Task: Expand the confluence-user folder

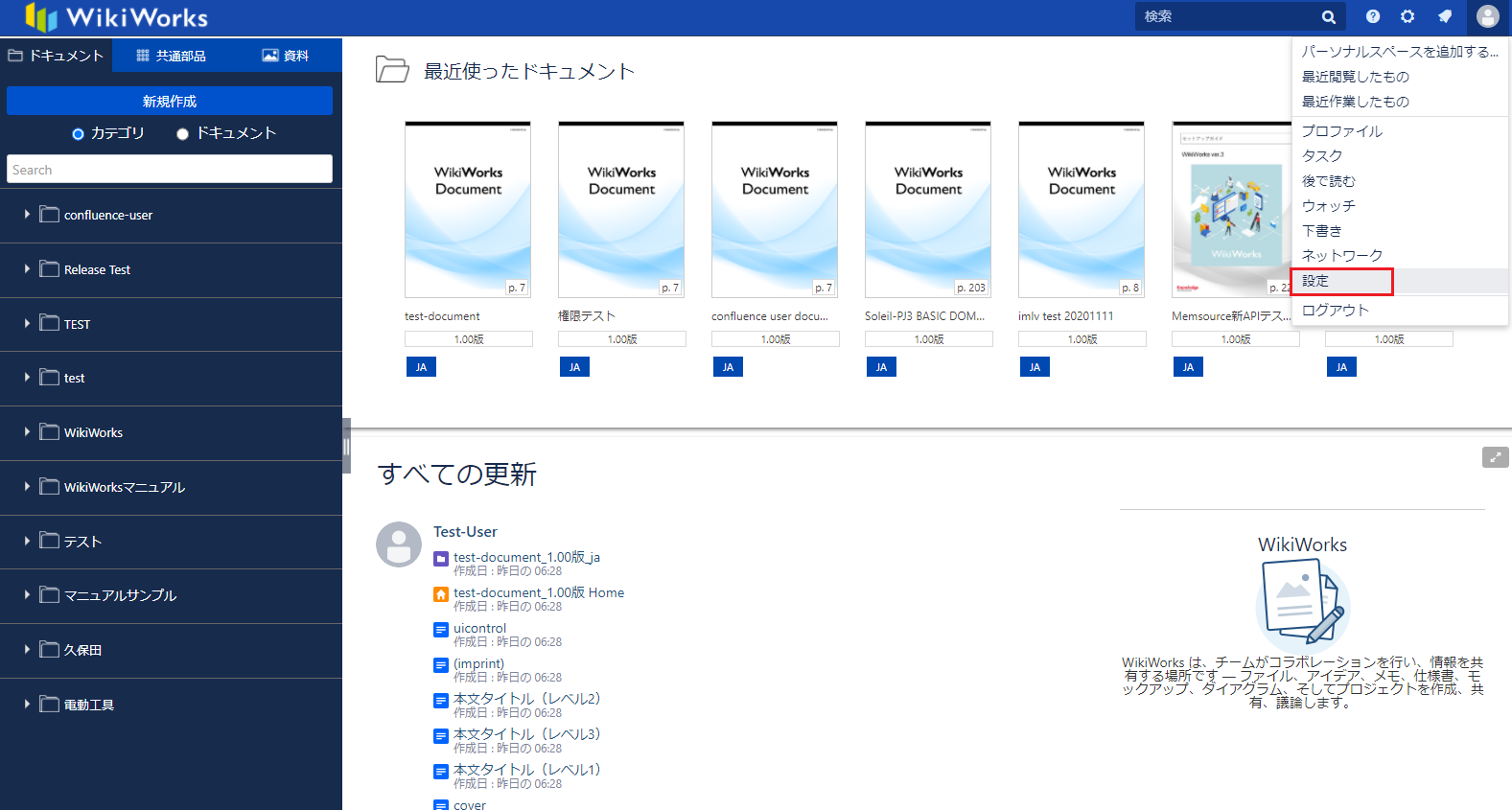Action: point(27,215)
